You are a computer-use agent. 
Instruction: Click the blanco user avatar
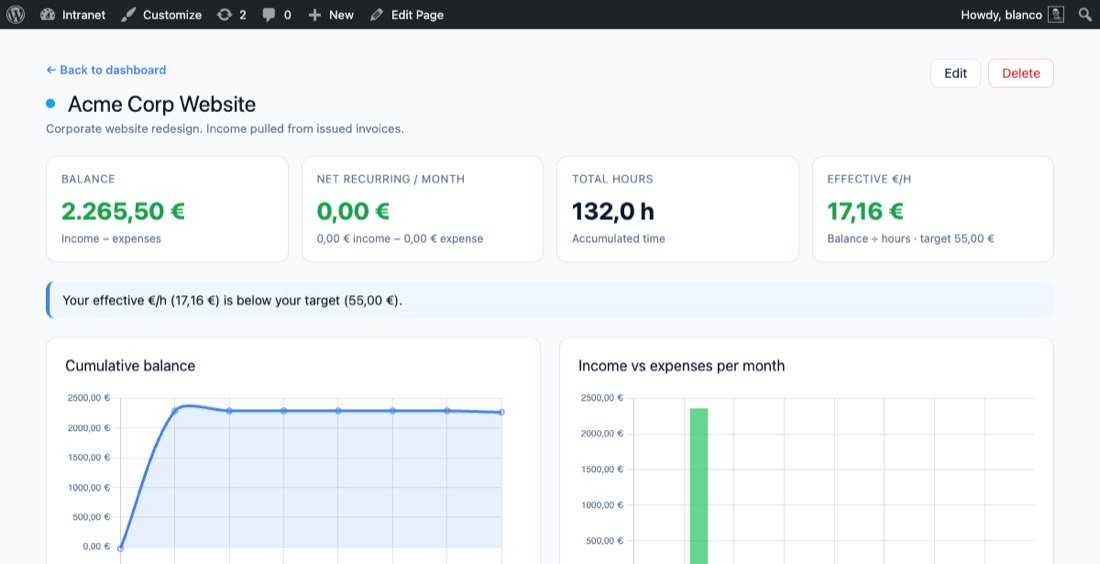coord(1056,15)
